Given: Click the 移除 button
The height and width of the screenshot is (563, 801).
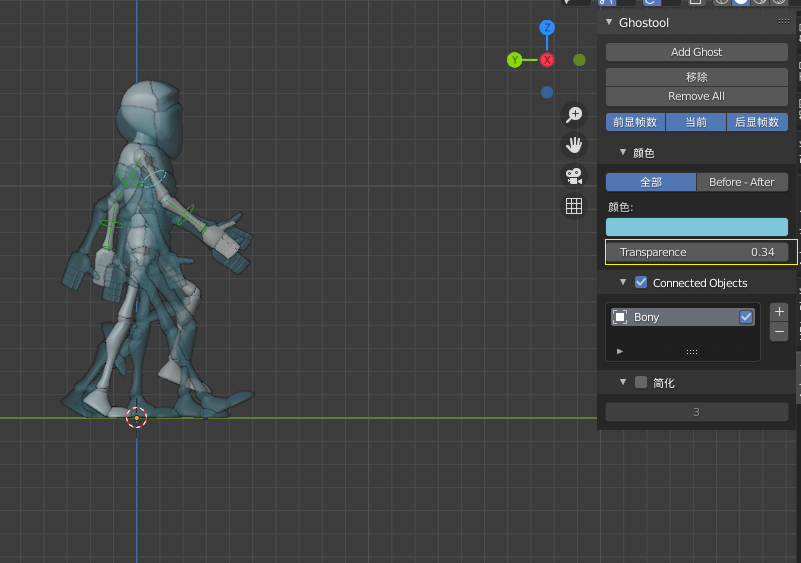Looking at the screenshot, I should (697, 77).
